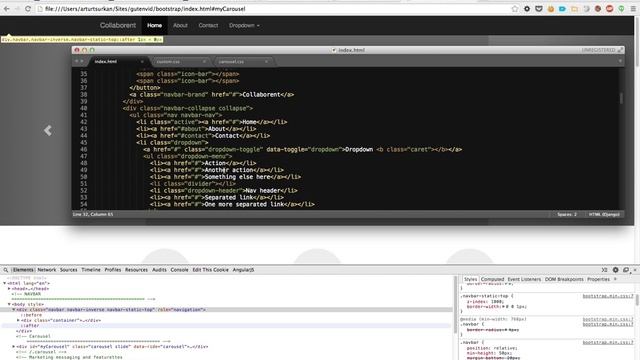Open Sublime tab list dropdown arrow
This screenshot has height=360, width=640.
(620, 61)
